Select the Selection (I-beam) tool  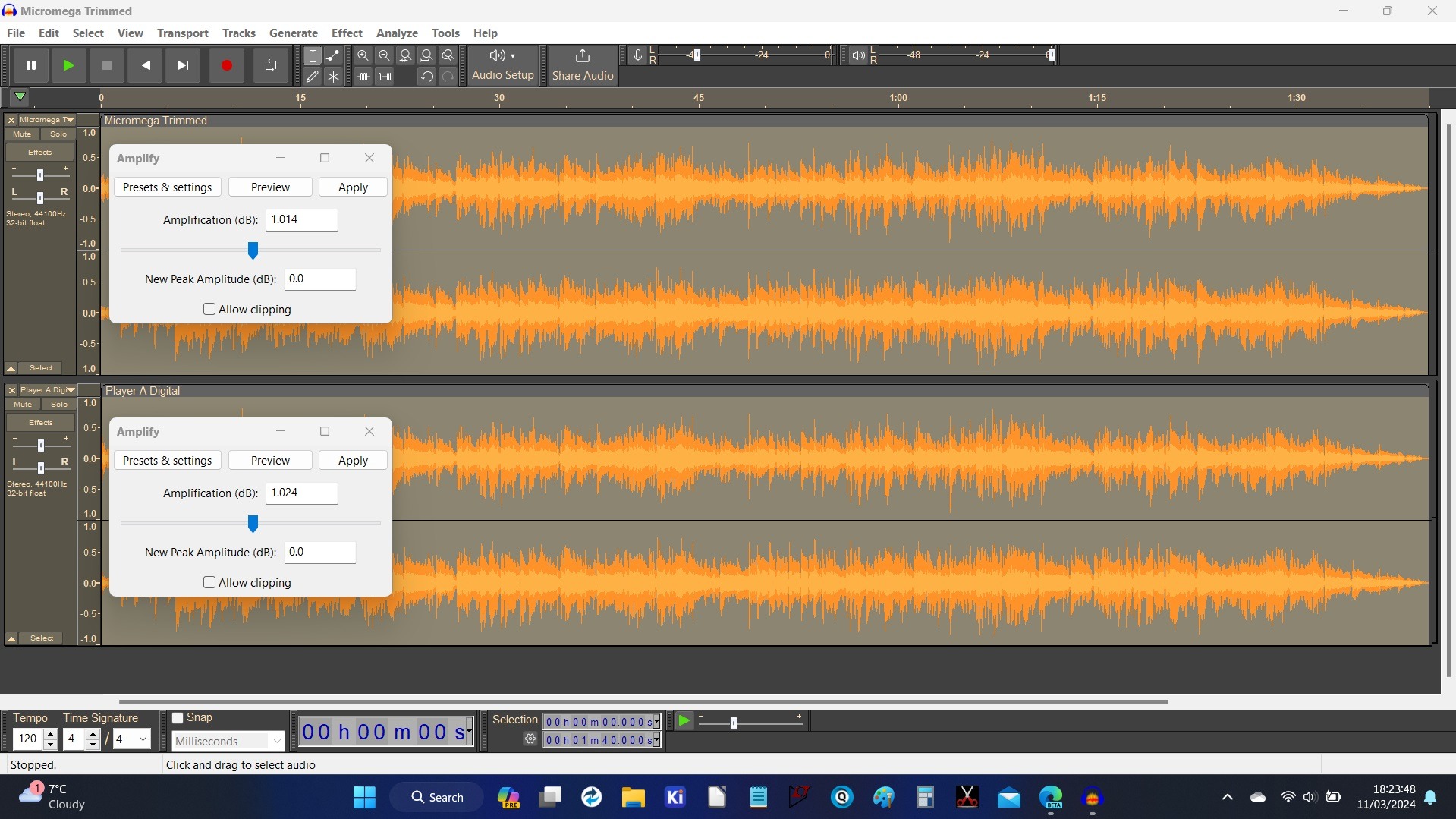312,55
